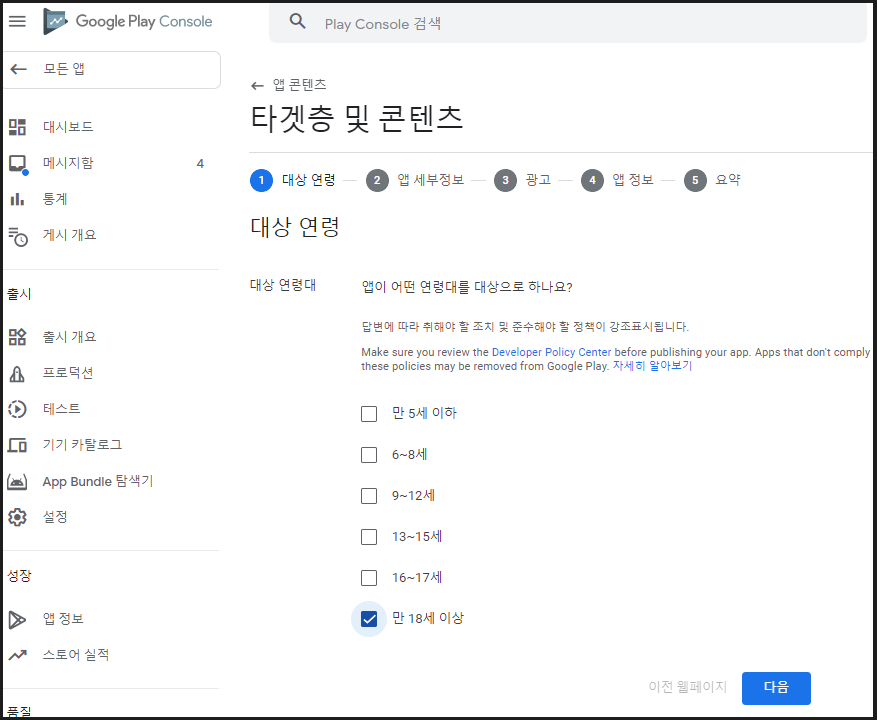
Task: Open the Developer Policy Center link
Action: pyautogui.click(x=551, y=352)
